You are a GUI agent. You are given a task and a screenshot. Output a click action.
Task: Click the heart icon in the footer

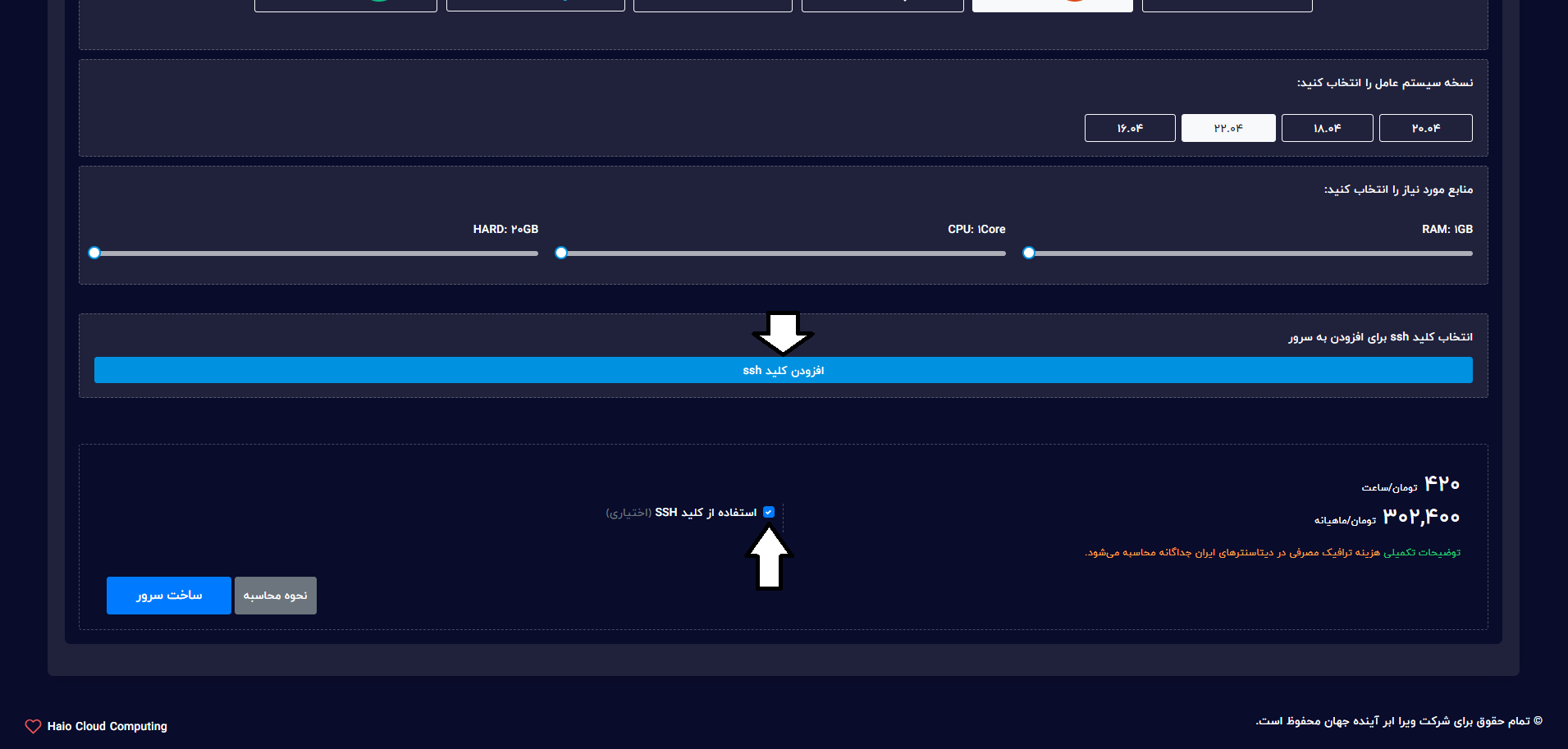[x=33, y=726]
